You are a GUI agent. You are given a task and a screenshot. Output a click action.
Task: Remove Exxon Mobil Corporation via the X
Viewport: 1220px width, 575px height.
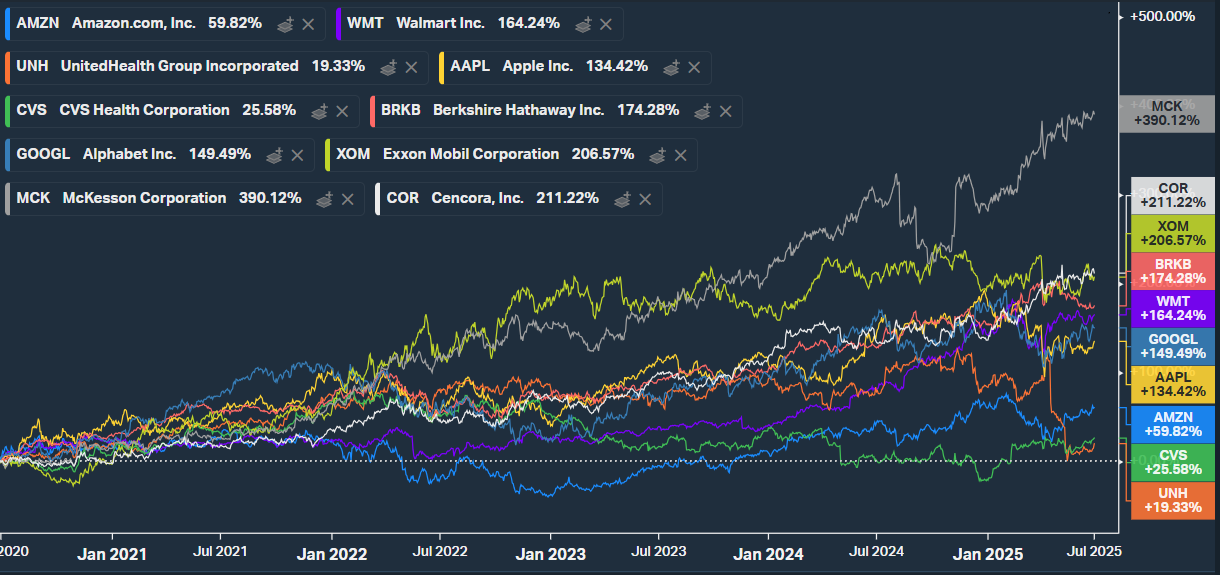point(681,155)
